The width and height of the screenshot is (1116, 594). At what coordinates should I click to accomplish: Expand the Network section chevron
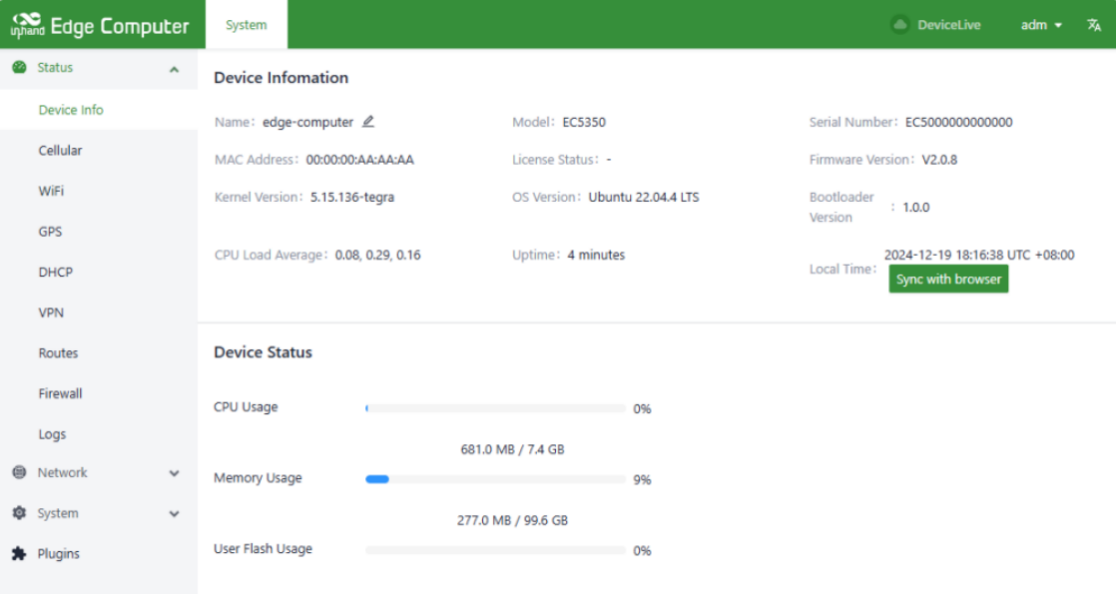point(174,473)
